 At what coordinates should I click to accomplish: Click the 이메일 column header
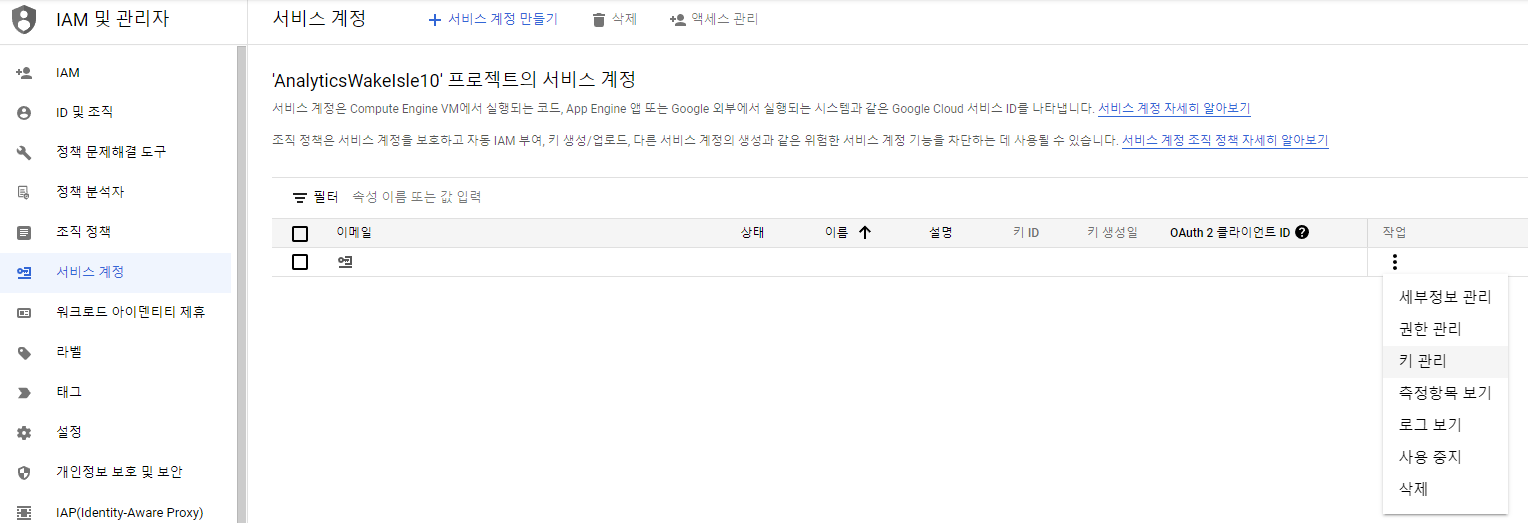click(x=354, y=233)
